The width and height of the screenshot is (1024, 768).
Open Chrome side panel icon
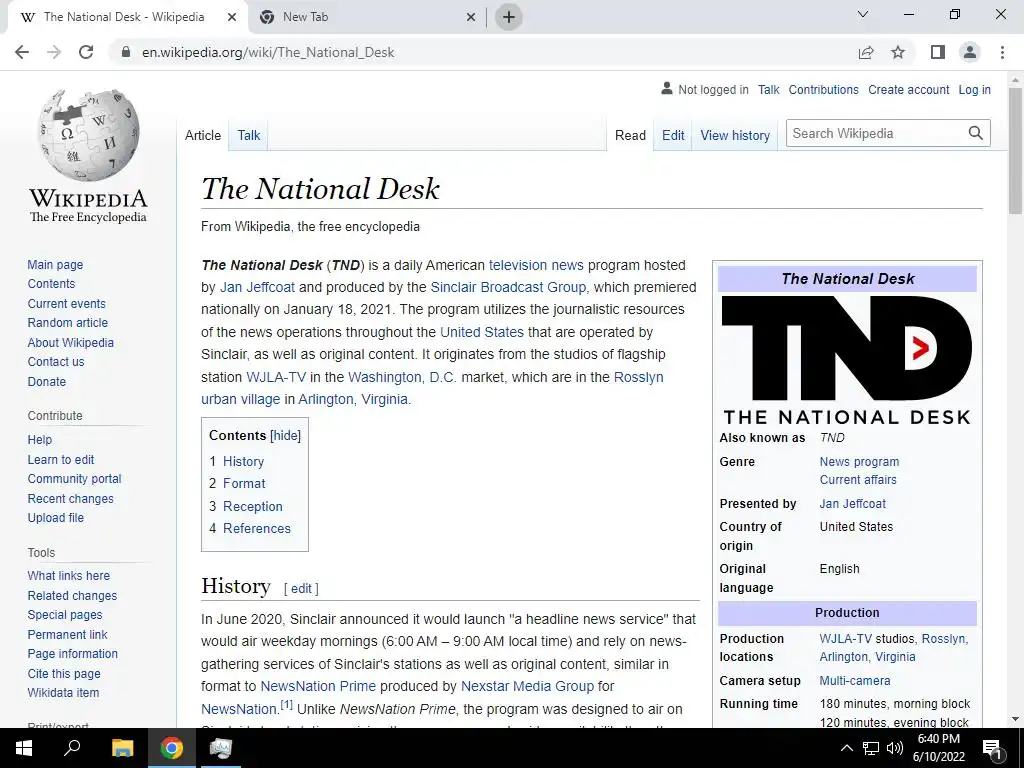938,52
